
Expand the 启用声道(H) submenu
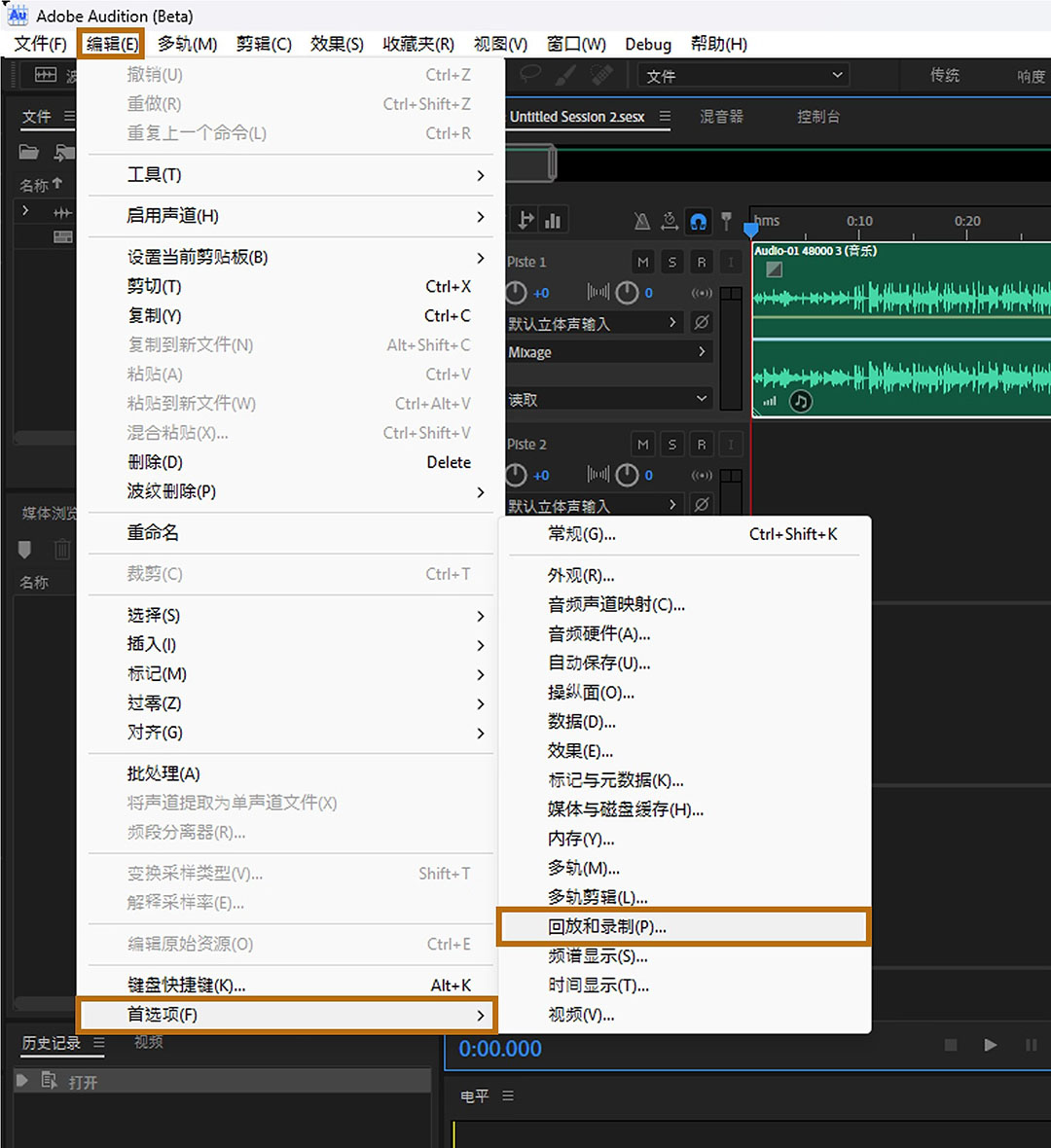(x=292, y=216)
